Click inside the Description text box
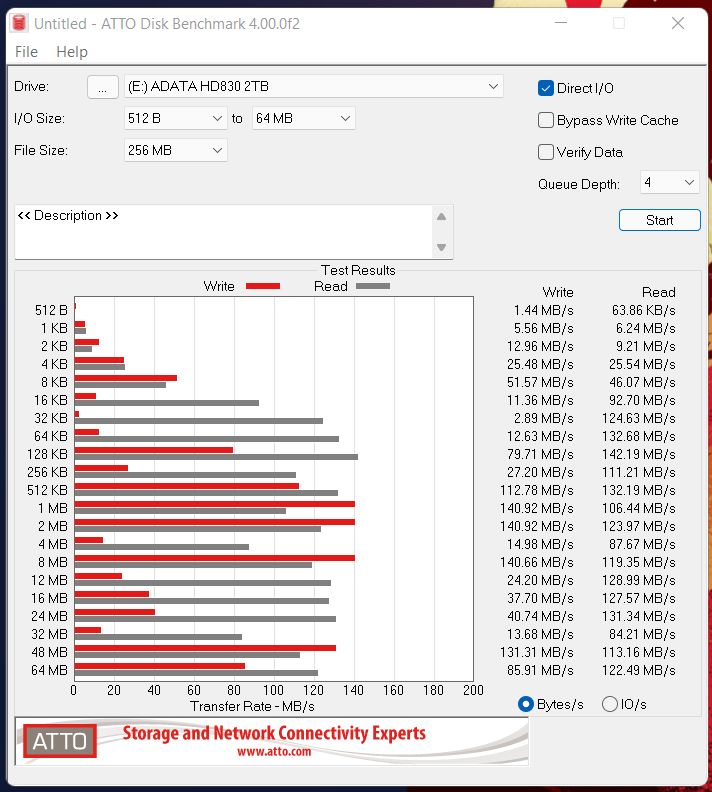 pyautogui.click(x=223, y=231)
